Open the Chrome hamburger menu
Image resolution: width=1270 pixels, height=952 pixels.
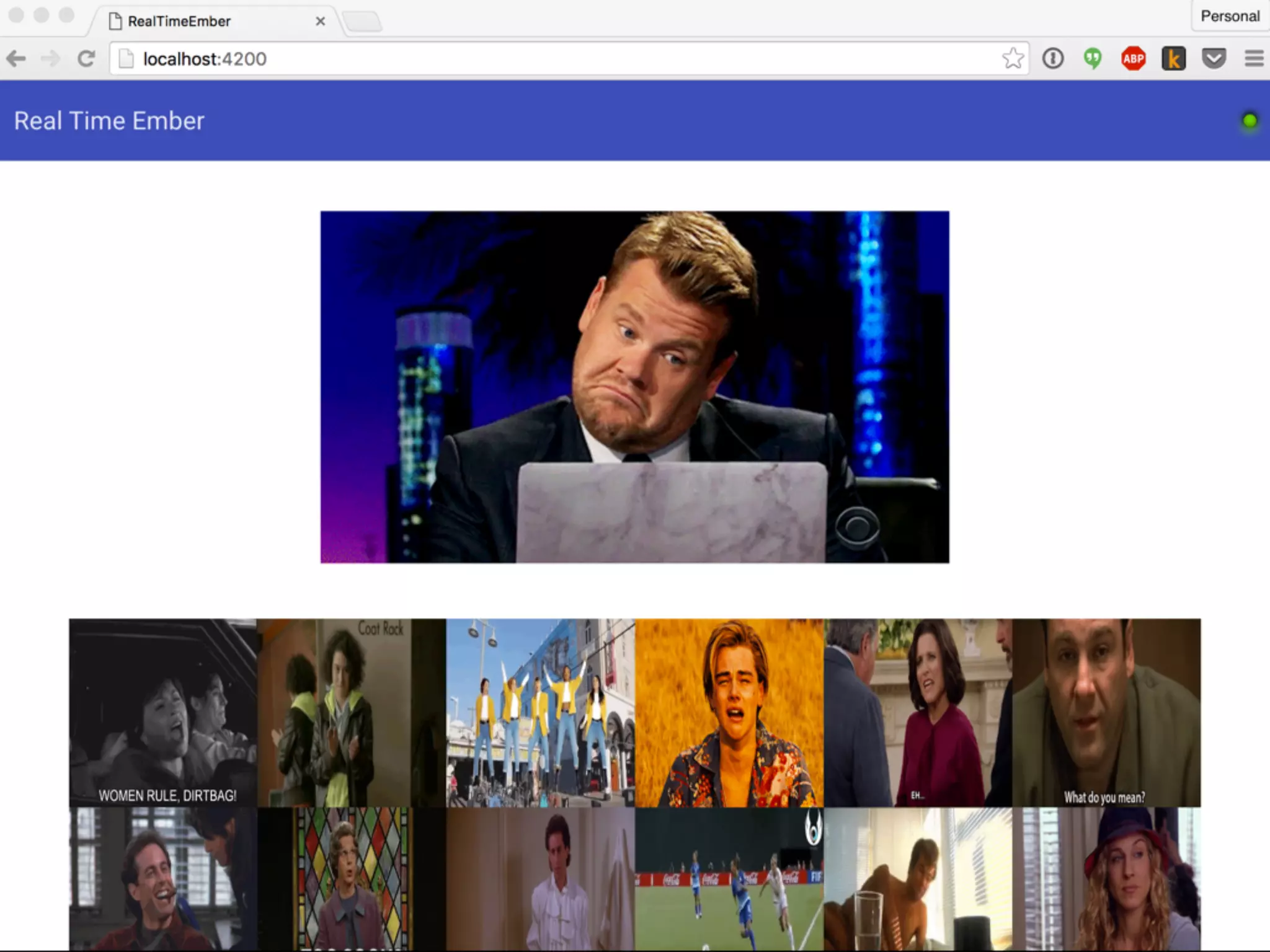[1254, 59]
